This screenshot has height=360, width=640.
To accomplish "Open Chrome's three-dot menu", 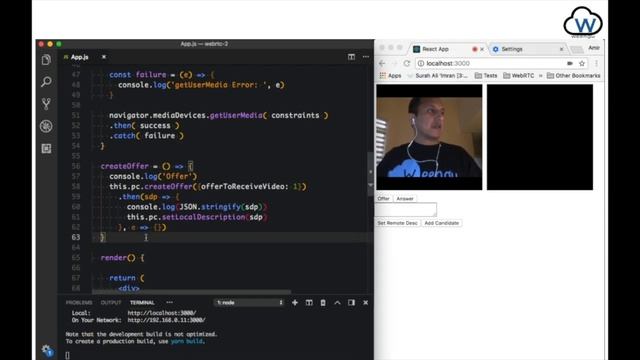I will point(596,63).
